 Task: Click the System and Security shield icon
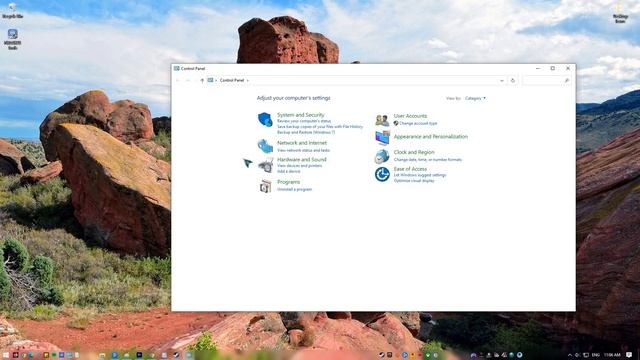click(x=265, y=120)
